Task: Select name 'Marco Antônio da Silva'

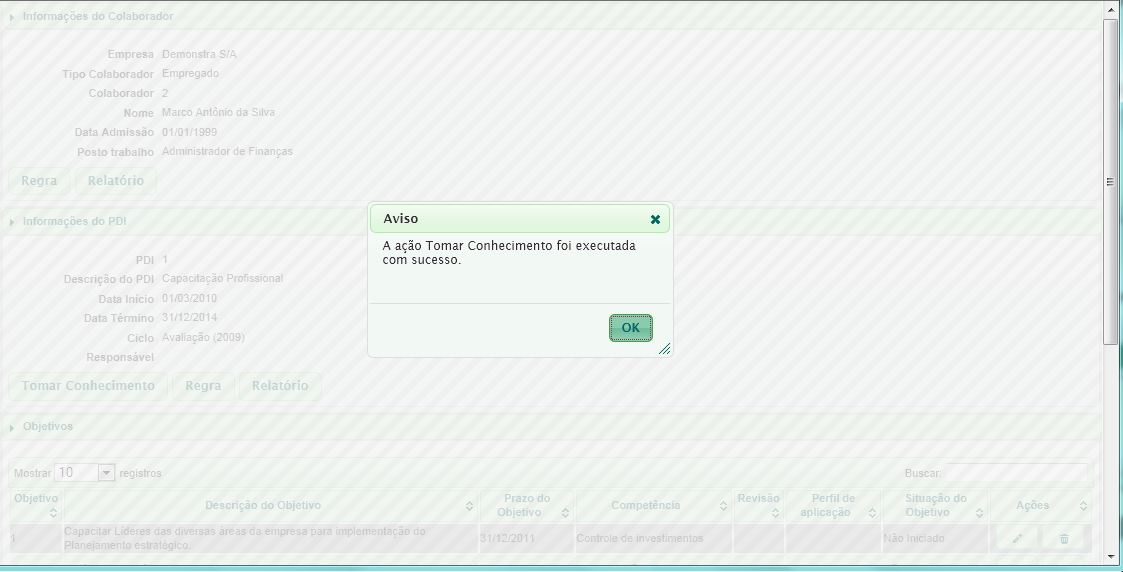Action: click(x=218, y=112)
